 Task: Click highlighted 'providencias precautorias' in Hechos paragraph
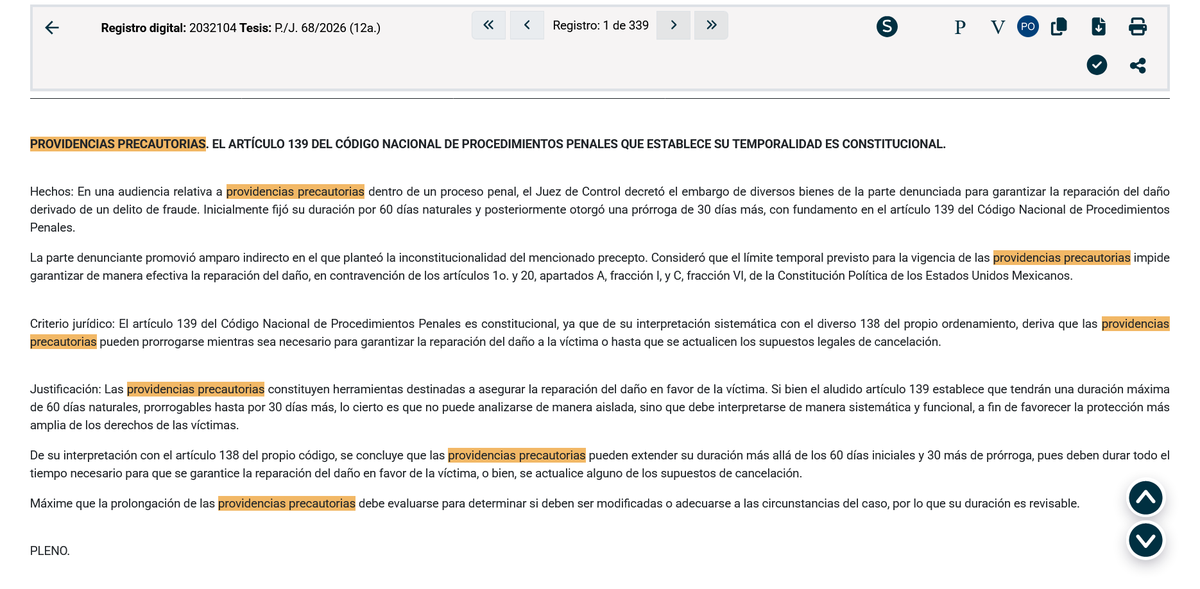295,191
